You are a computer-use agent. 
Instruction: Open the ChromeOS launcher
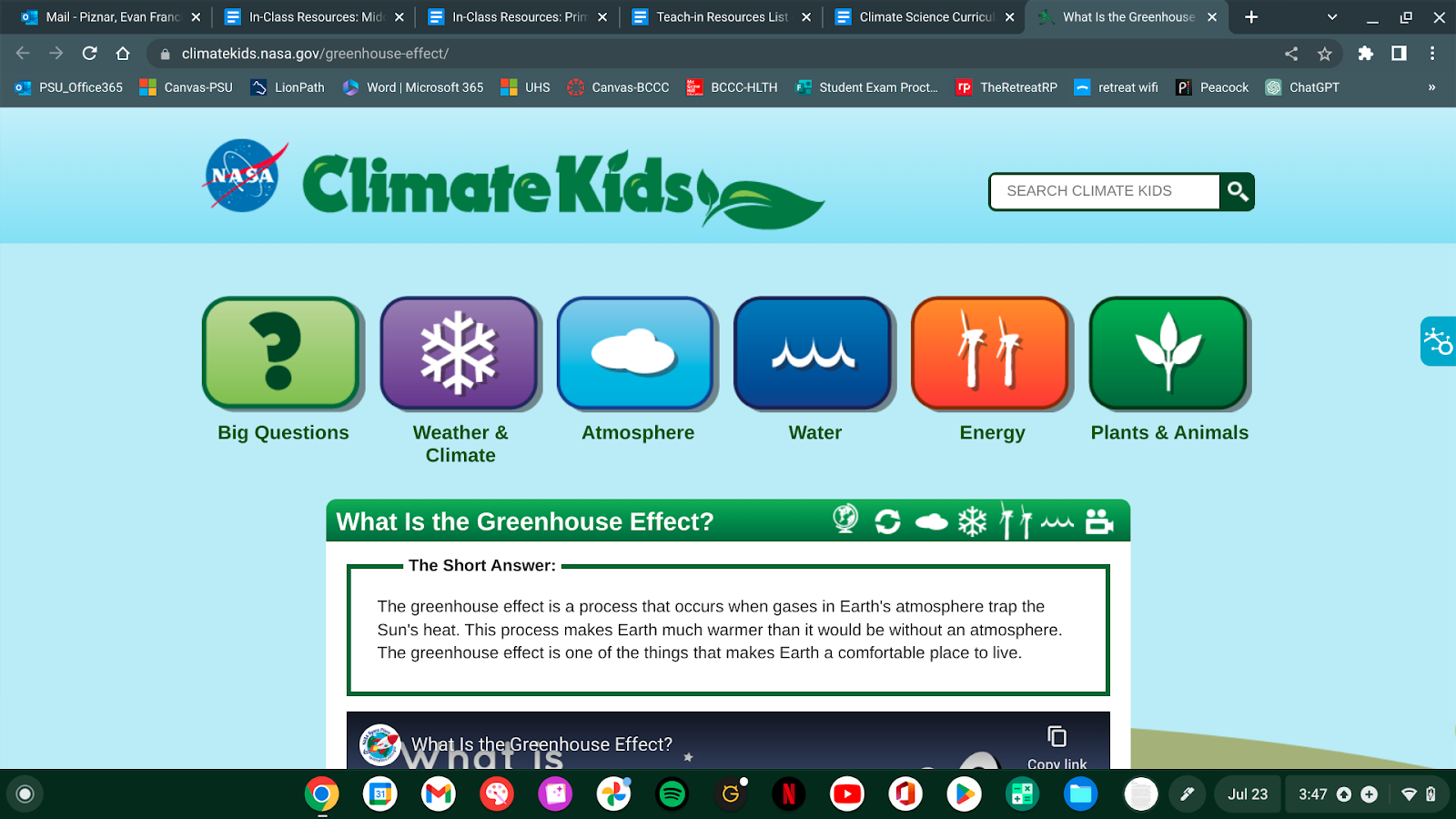click(25, 794)
